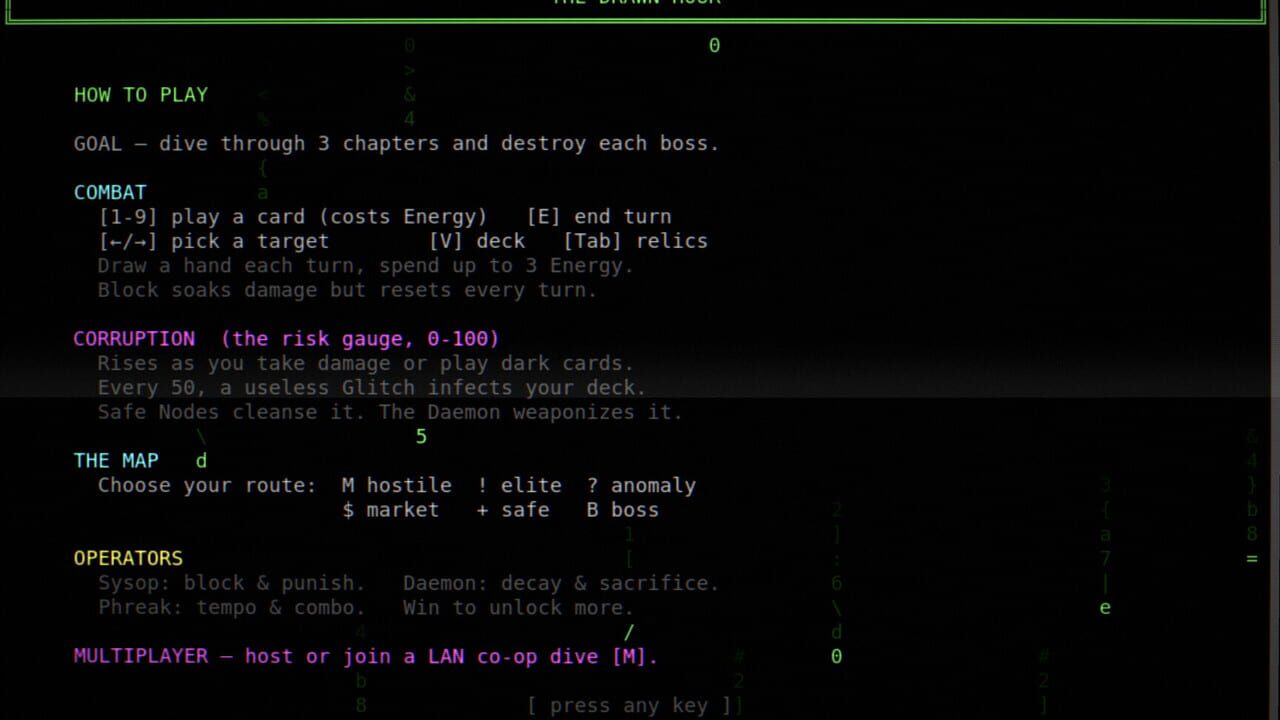Click '(the risk gauge, 0-100)' text
The width and height of the screenshot is (1280, 720).
(360, 339)
